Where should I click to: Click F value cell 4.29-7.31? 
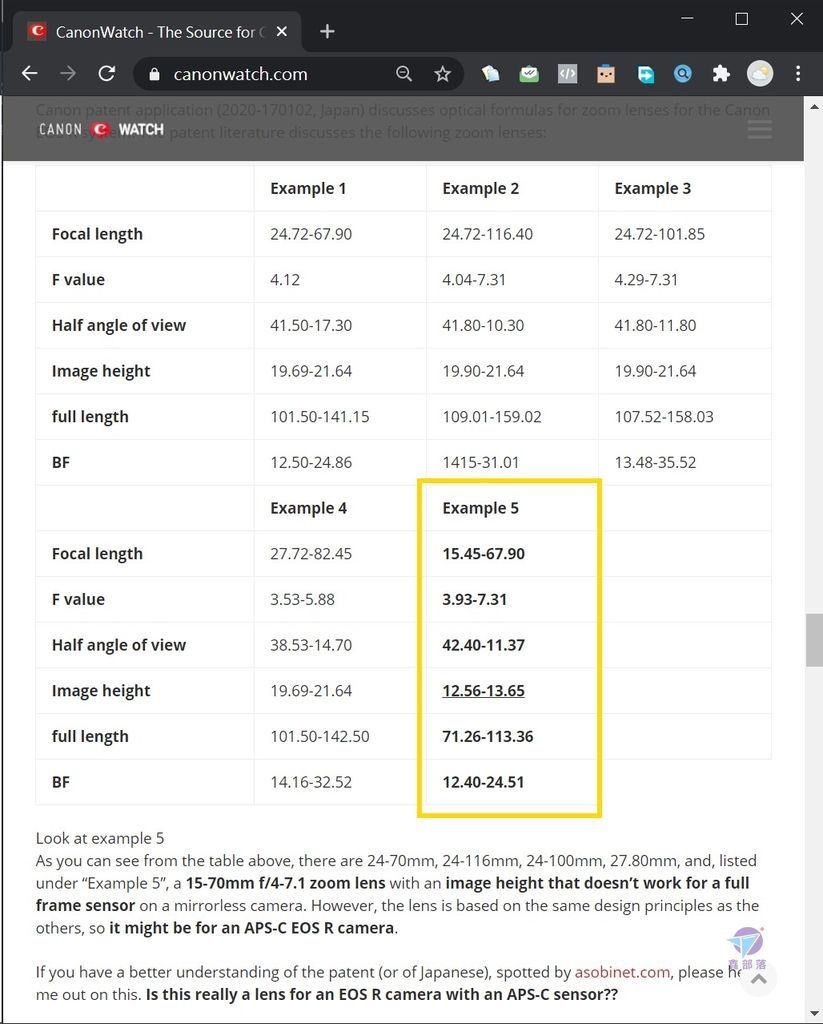click(x=646, y=280)
